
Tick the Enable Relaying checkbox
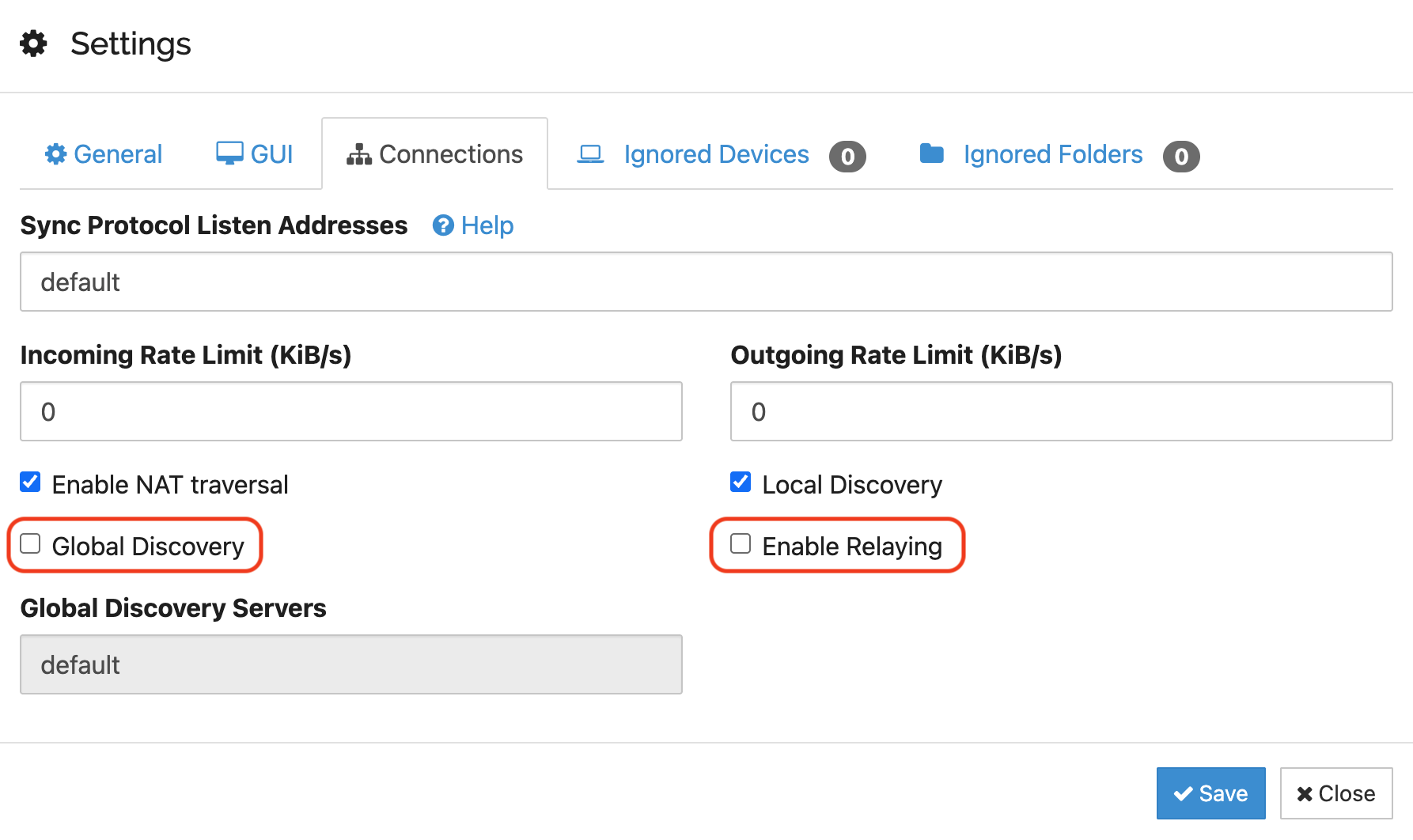[741, 544]
